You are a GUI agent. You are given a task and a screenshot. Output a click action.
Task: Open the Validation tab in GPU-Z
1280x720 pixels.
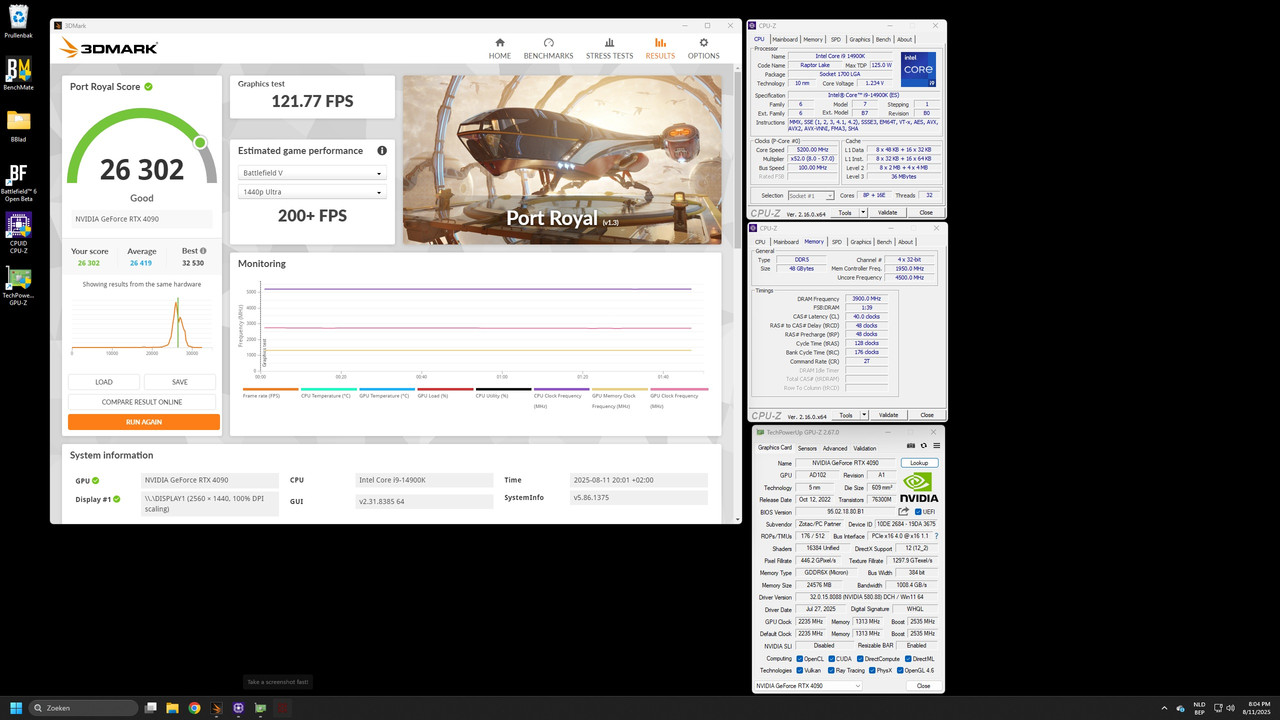(865, 448)
